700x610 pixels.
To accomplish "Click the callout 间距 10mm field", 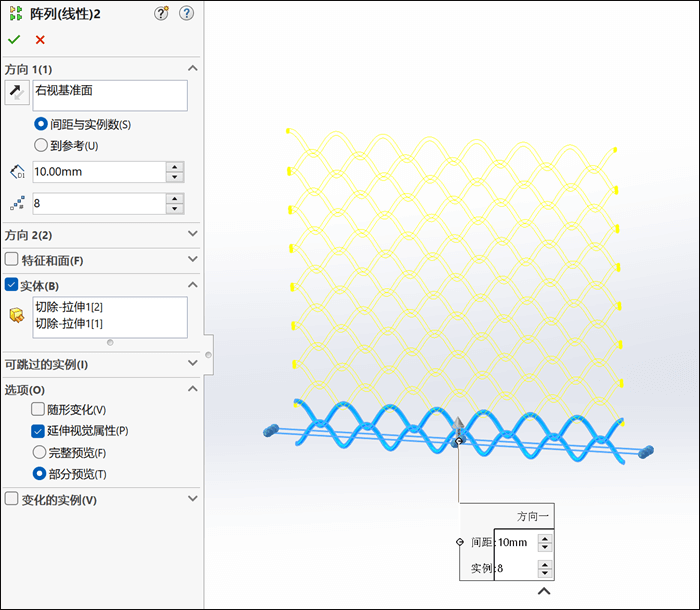I will 516,543.
